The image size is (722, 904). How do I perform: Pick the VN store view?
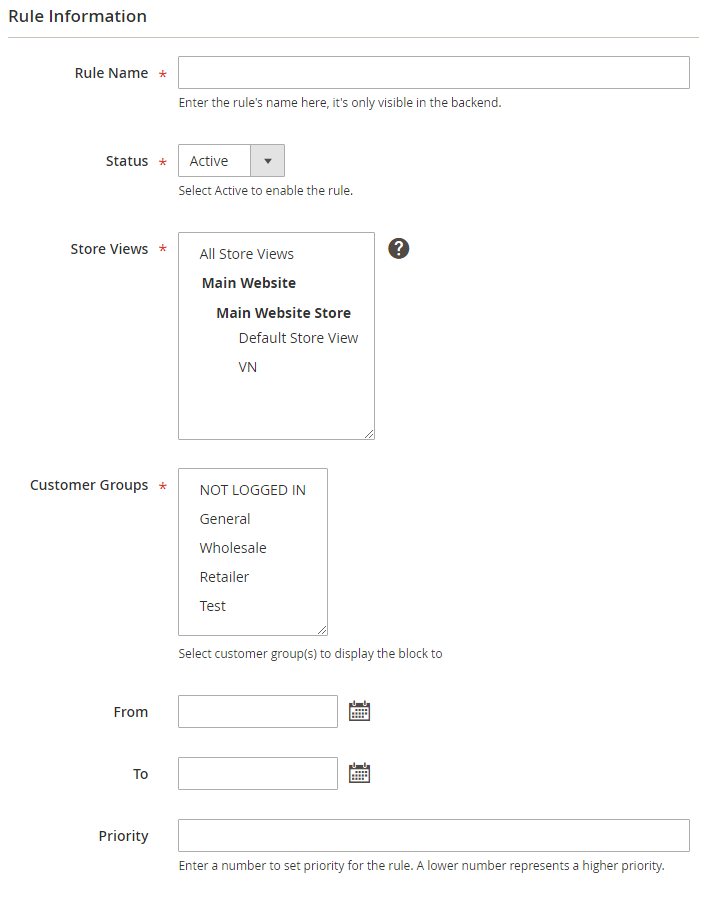pyautogui.click(x=248, y=367)
